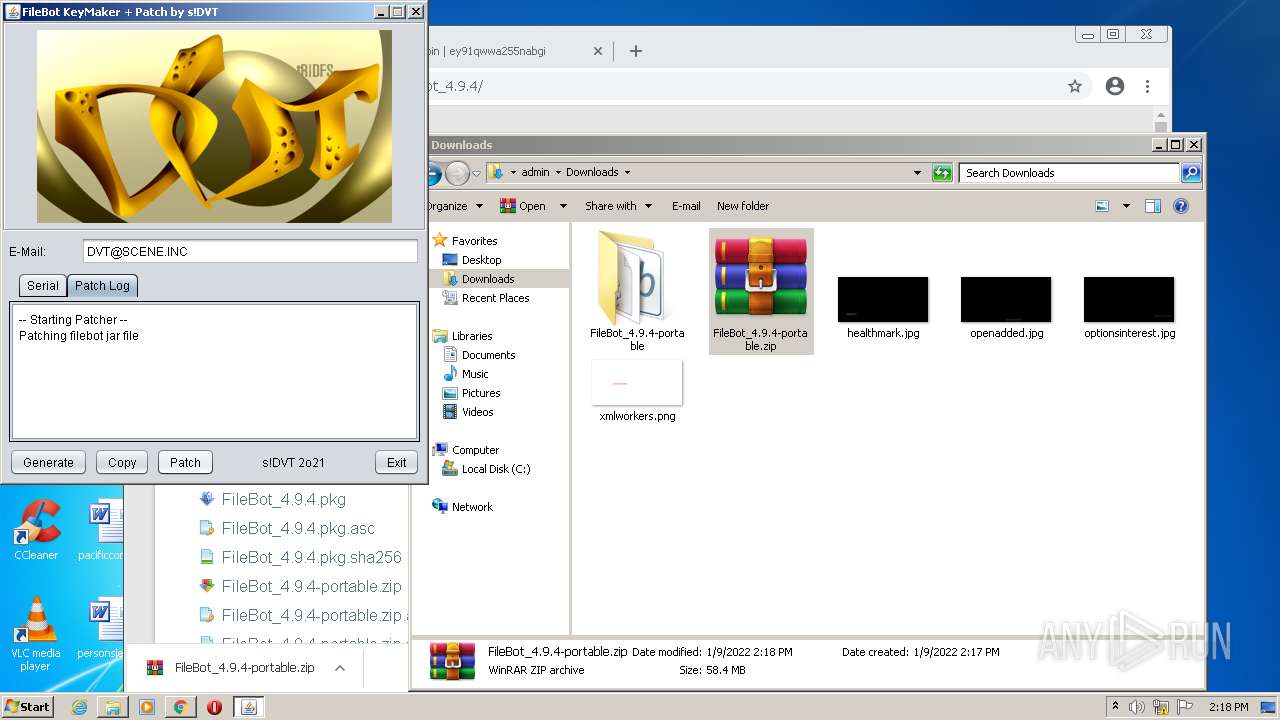Select the Patch Log tab
Viewport: 1280px width, 720px height.
pos(102,285)
